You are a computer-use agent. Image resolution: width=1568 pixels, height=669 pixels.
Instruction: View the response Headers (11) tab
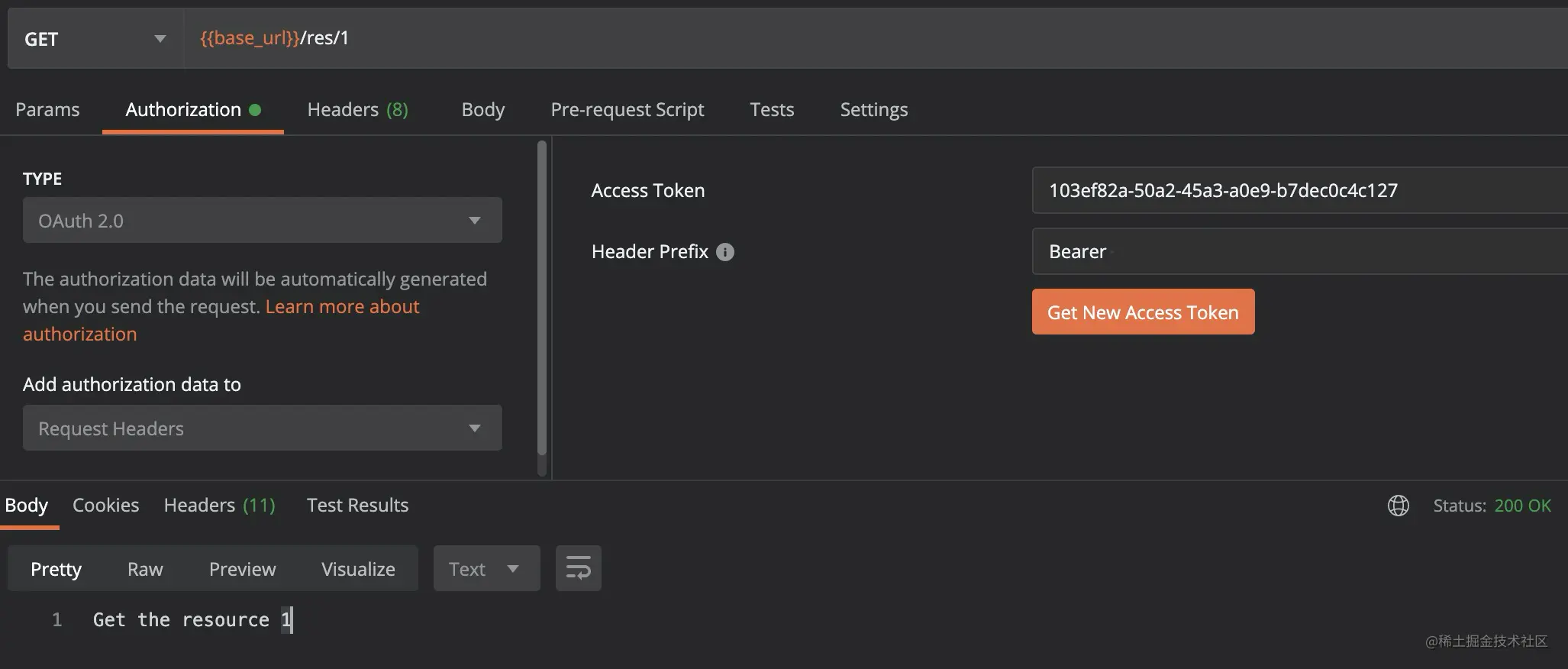(x=220, y=506)
